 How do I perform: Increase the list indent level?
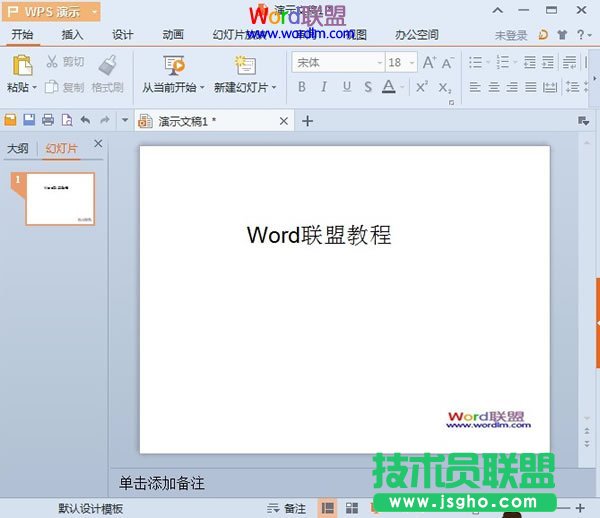tap(548, 62)
